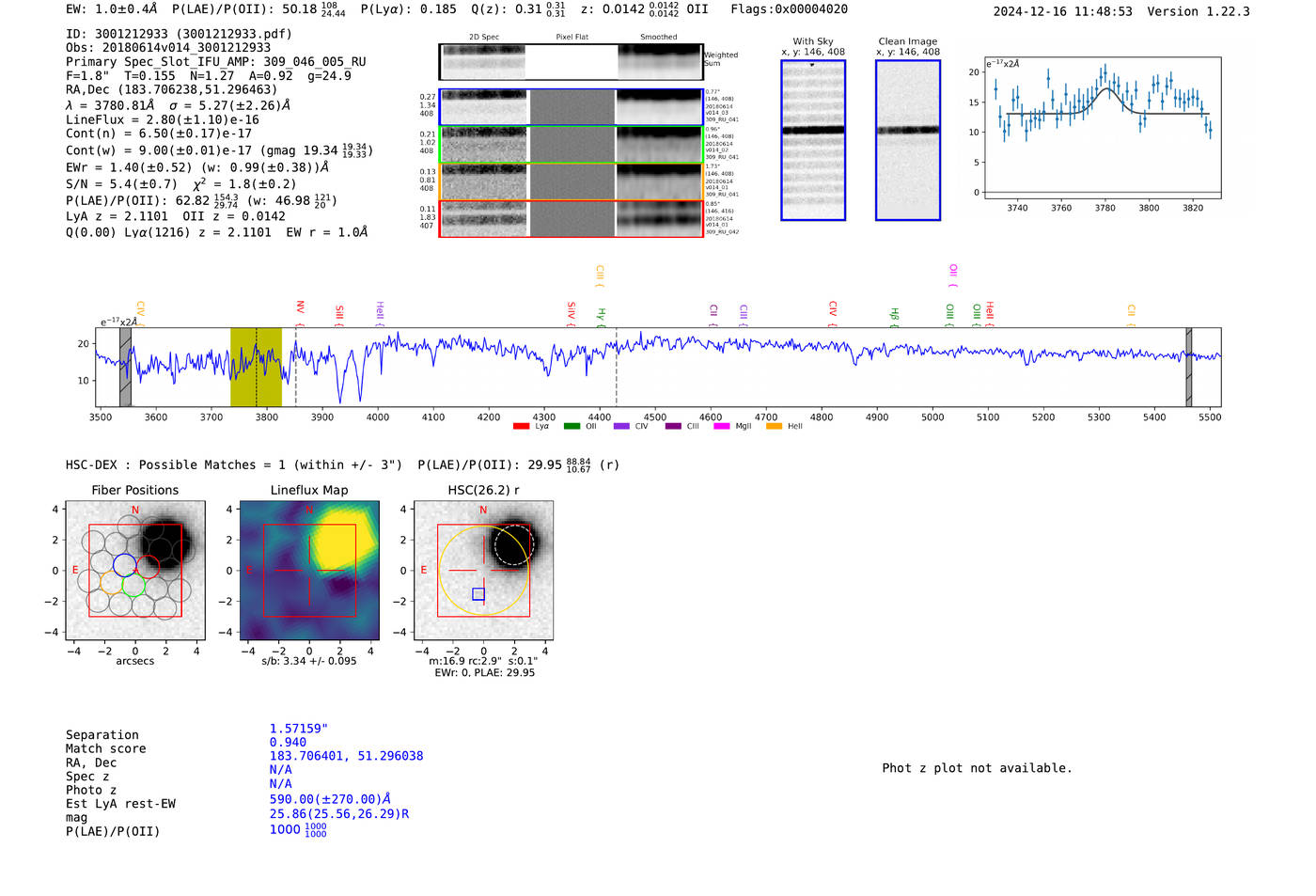This screenshot has width=1316, height=896.
Task: Click the green Hβ line label above spectrum
Action: pyautogui.click(x=895, y=315)
